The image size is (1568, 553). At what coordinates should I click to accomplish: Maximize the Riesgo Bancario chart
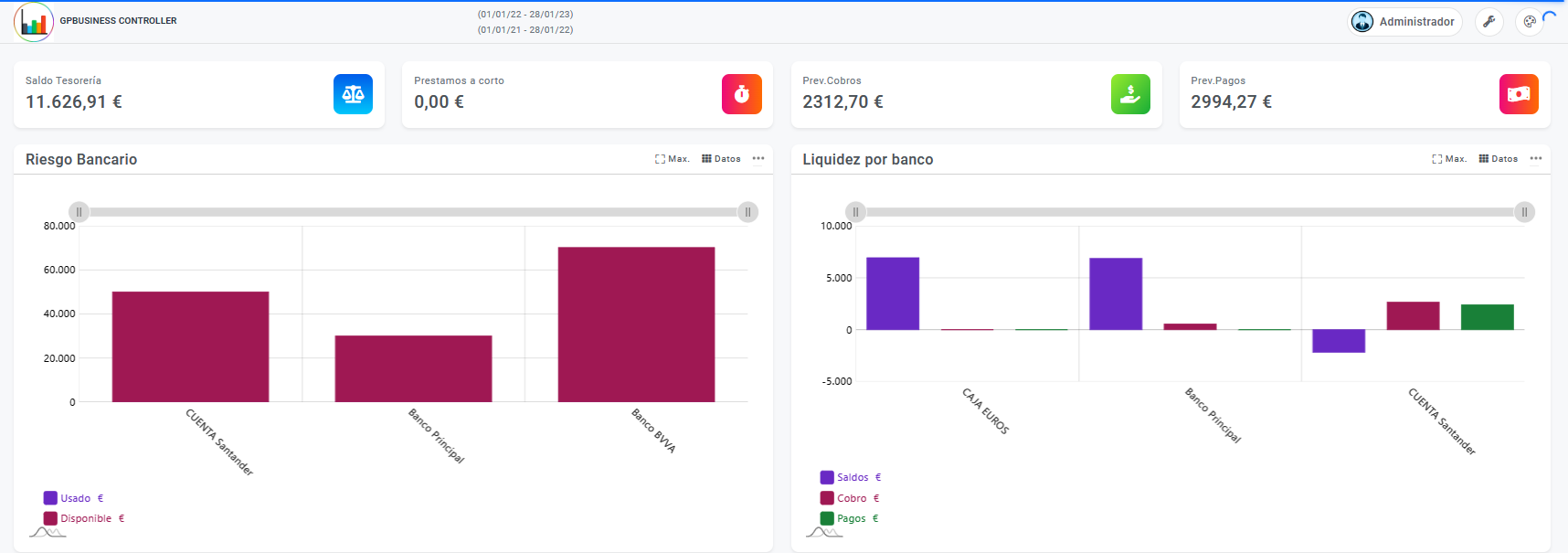coord(673,159)
